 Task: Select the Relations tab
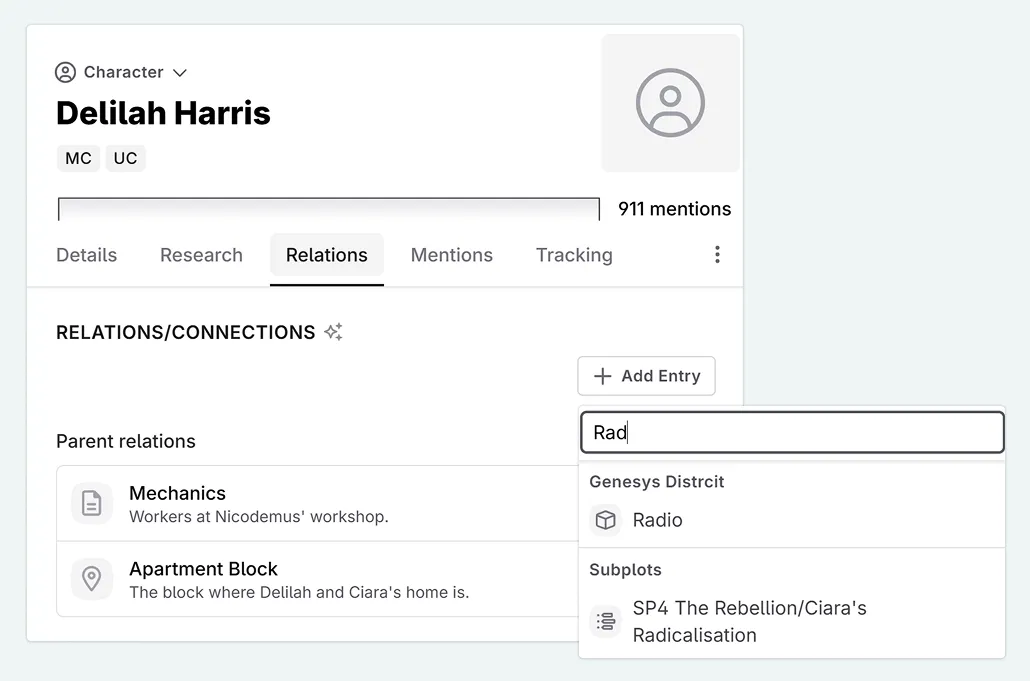coord(326,255)
